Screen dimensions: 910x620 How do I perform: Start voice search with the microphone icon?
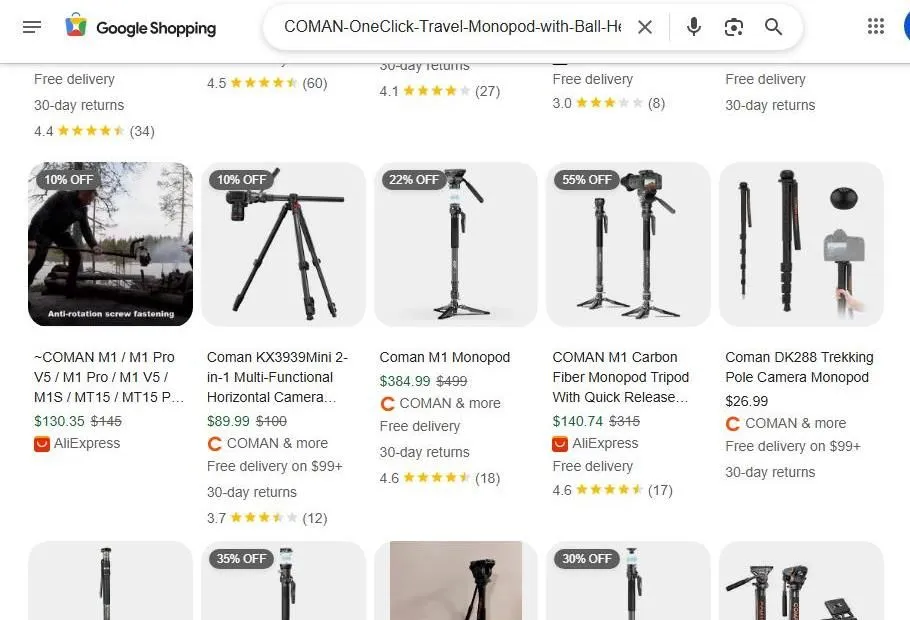point(693,27)
